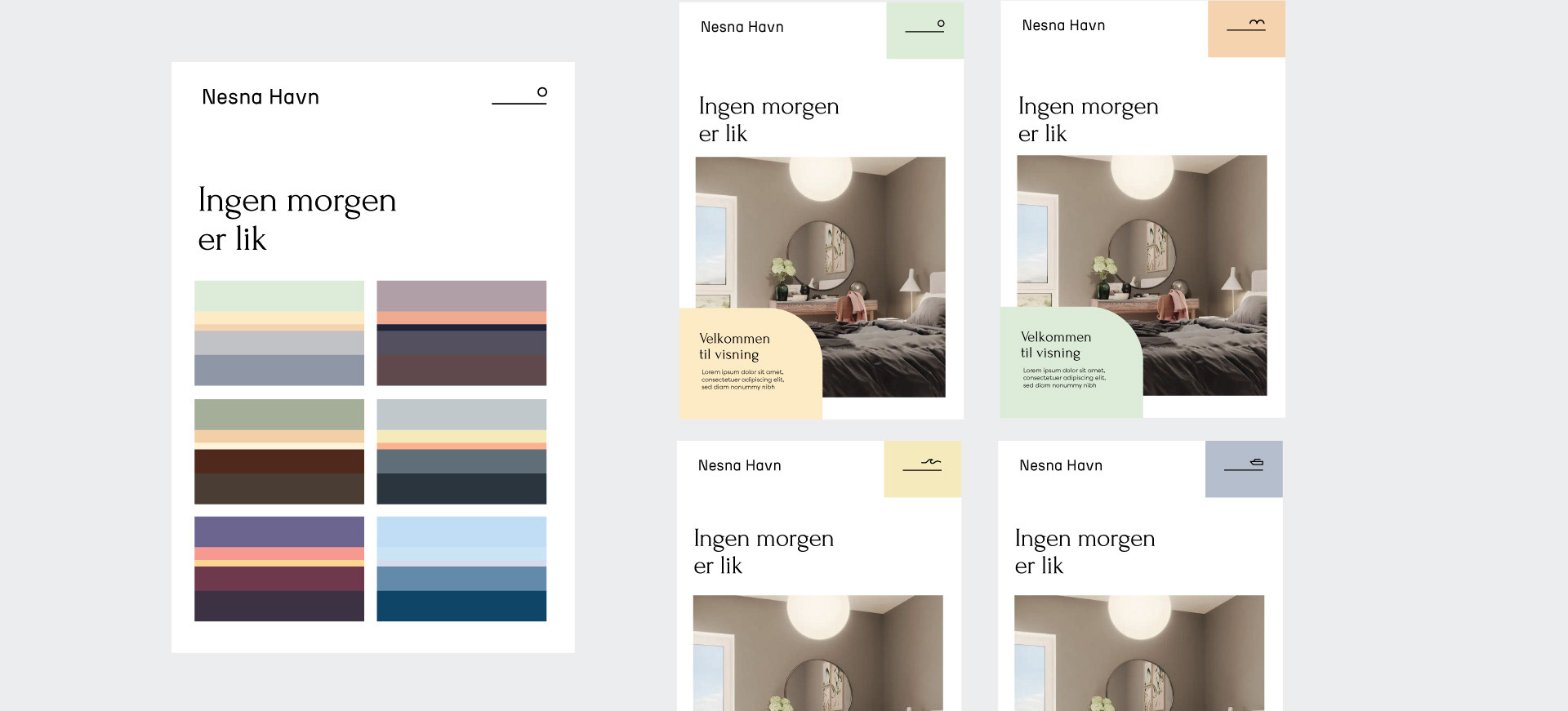Click "Nesna Havn" on the green-icon poster

click(742, 27)
